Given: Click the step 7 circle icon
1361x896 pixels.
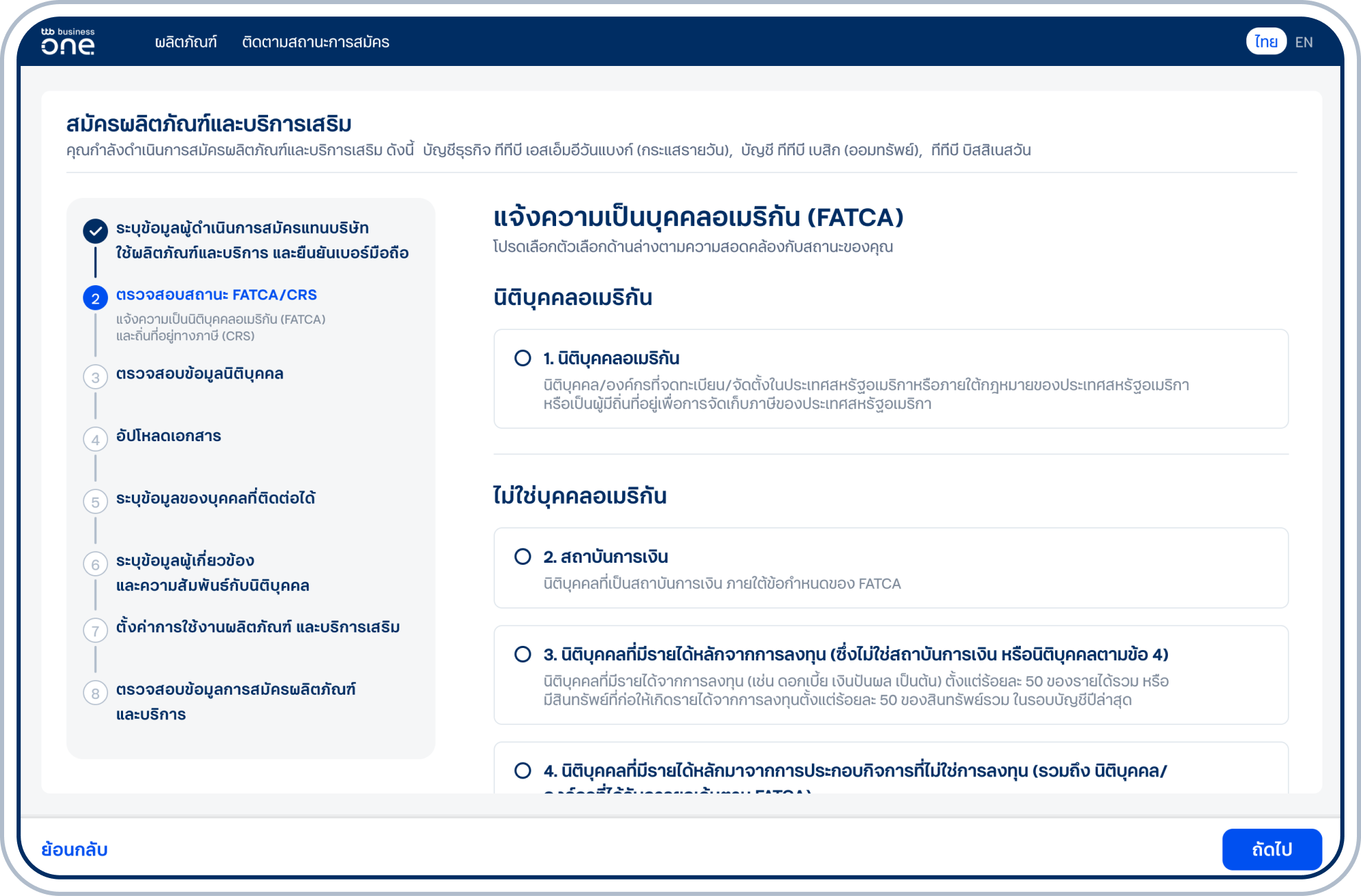Looking at the screenshot, I should (96, 630).
